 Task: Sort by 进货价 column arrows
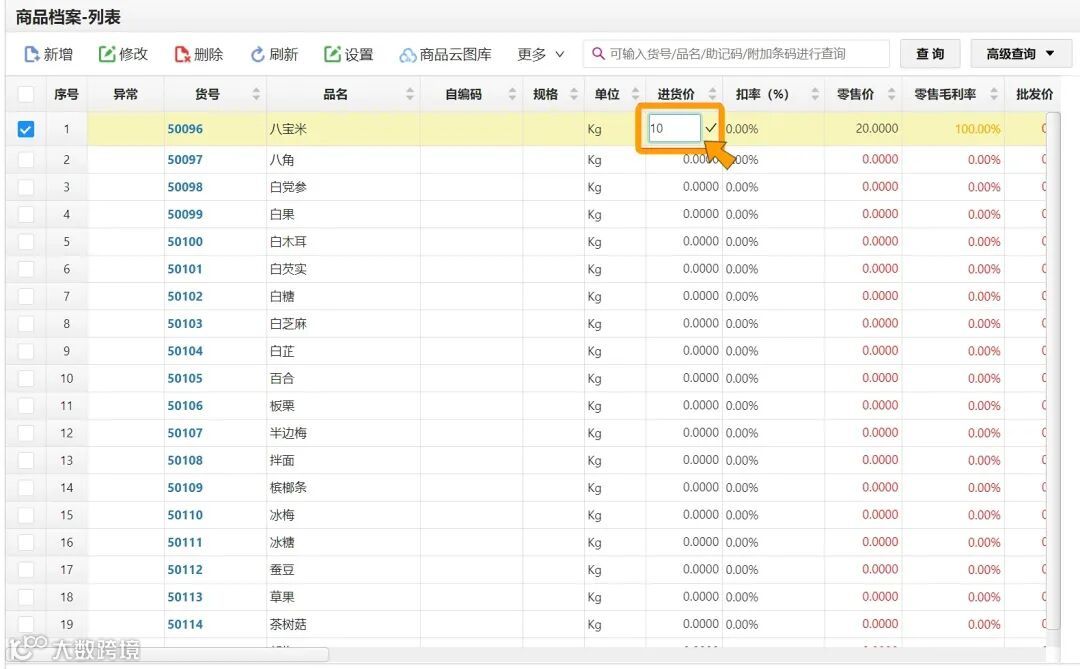(712, 94)
